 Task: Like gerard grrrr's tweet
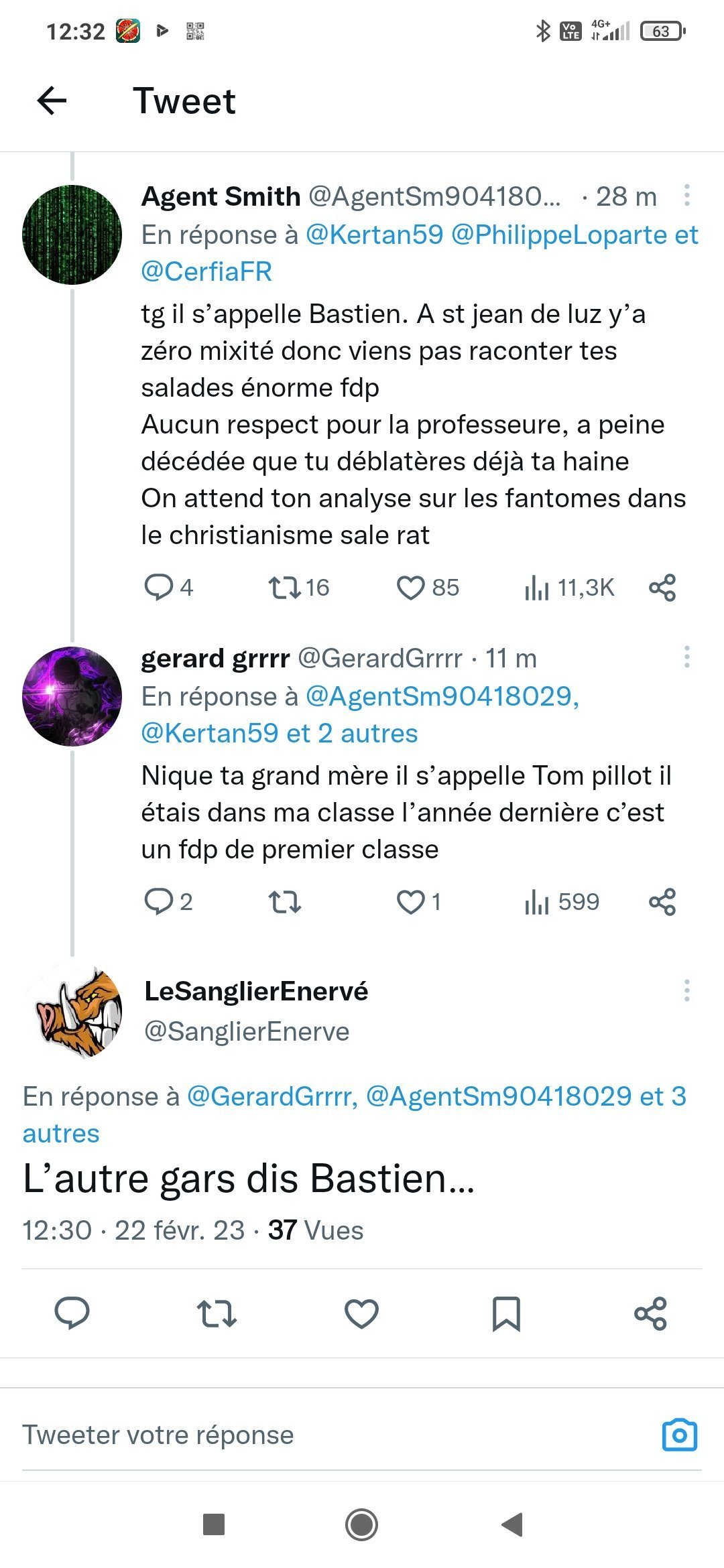pos(411,902)
